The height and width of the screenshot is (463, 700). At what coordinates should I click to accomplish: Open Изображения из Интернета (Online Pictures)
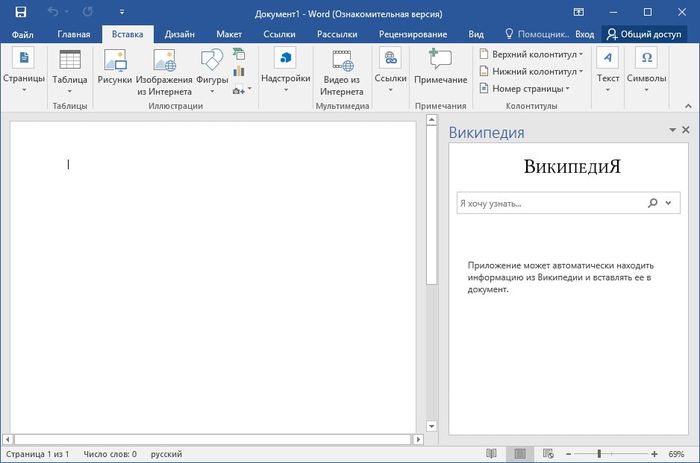point(164,61)
